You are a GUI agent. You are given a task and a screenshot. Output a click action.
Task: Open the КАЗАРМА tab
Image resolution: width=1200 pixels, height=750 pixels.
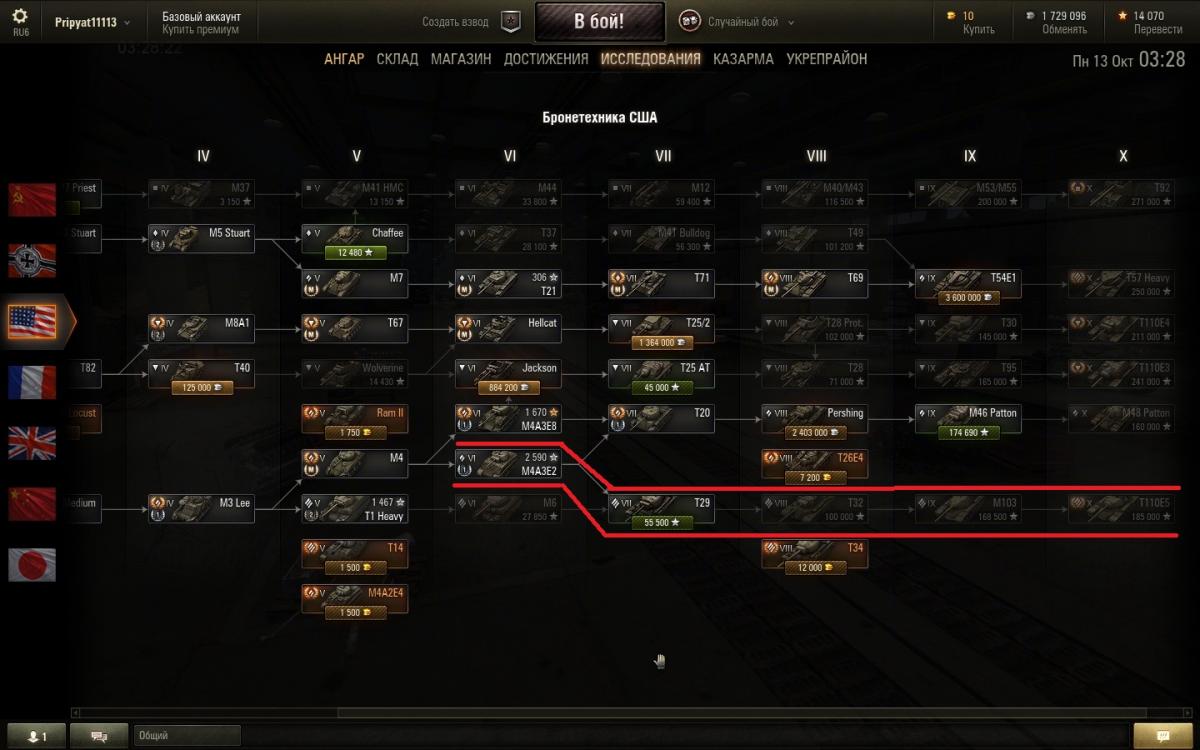click(x=743, y=59)
